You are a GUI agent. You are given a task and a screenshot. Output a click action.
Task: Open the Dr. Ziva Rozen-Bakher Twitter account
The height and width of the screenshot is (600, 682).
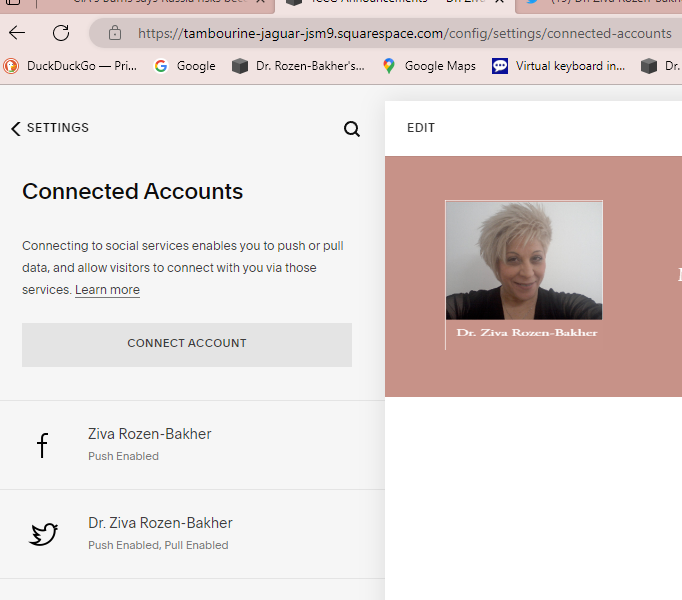click(x=192, y=534)
